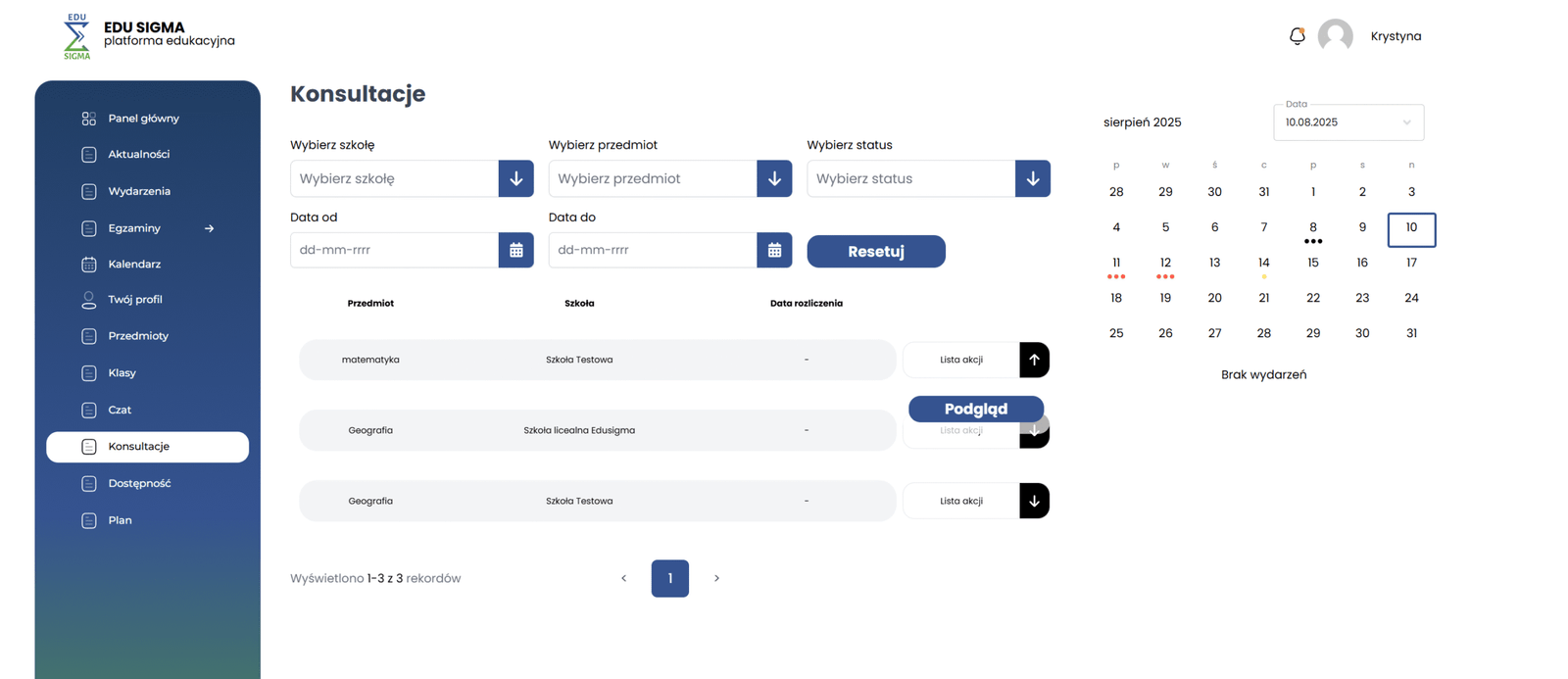Expand the Data 10.08.2025 date selector
1568x679 pixels.
point(1406,122)
